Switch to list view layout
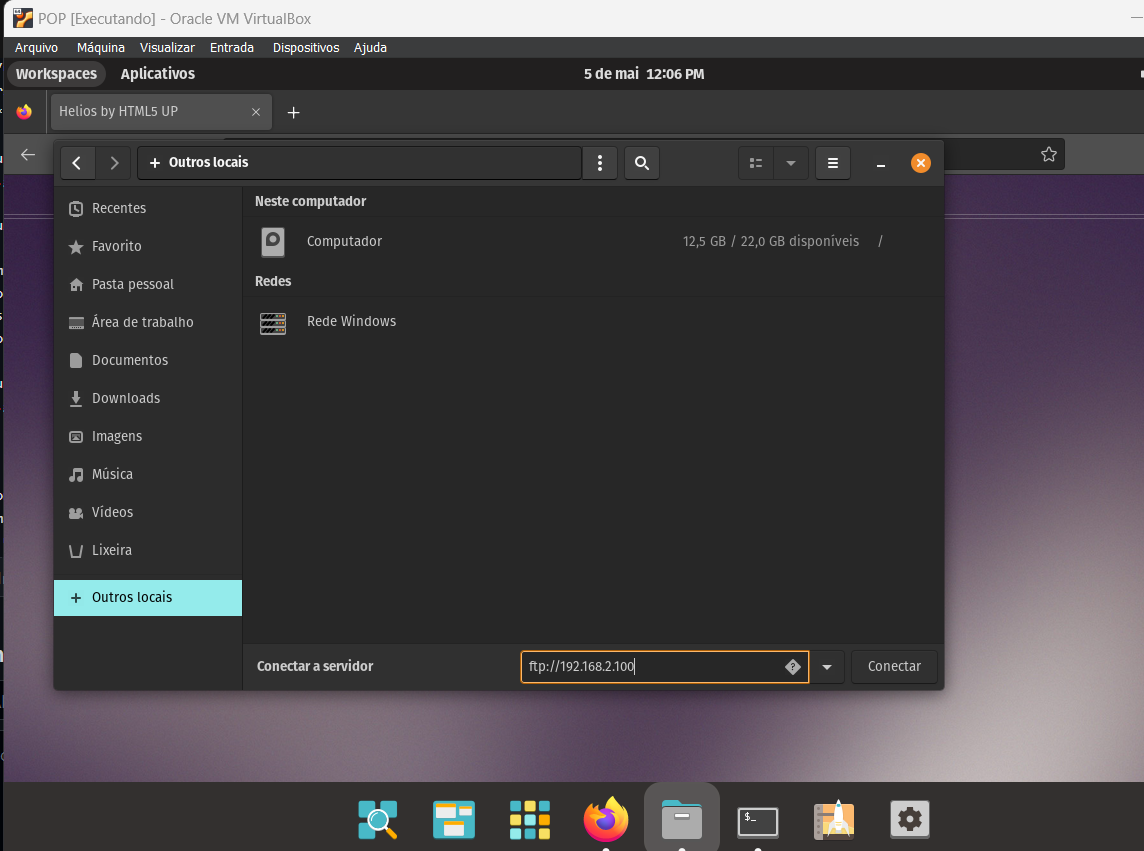This screenshot has height=851, width=1144. pyautogui.click(x=755, y=162)
